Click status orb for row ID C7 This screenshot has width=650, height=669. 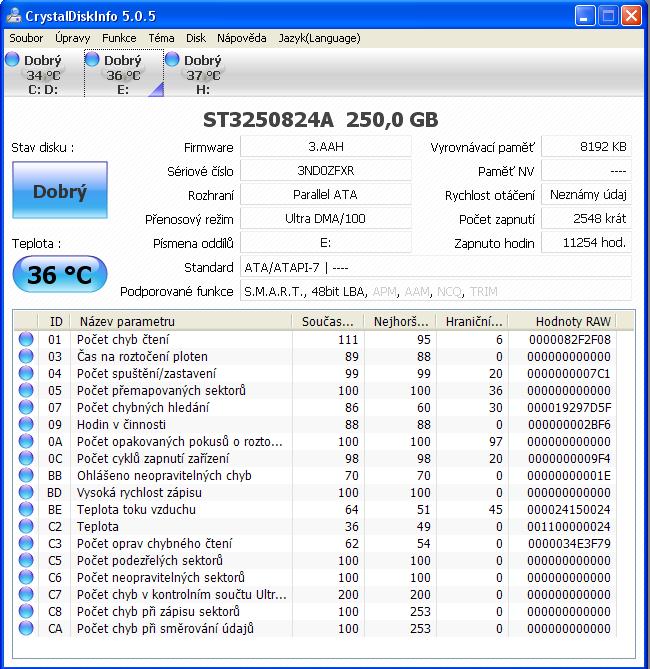[26, 594]
